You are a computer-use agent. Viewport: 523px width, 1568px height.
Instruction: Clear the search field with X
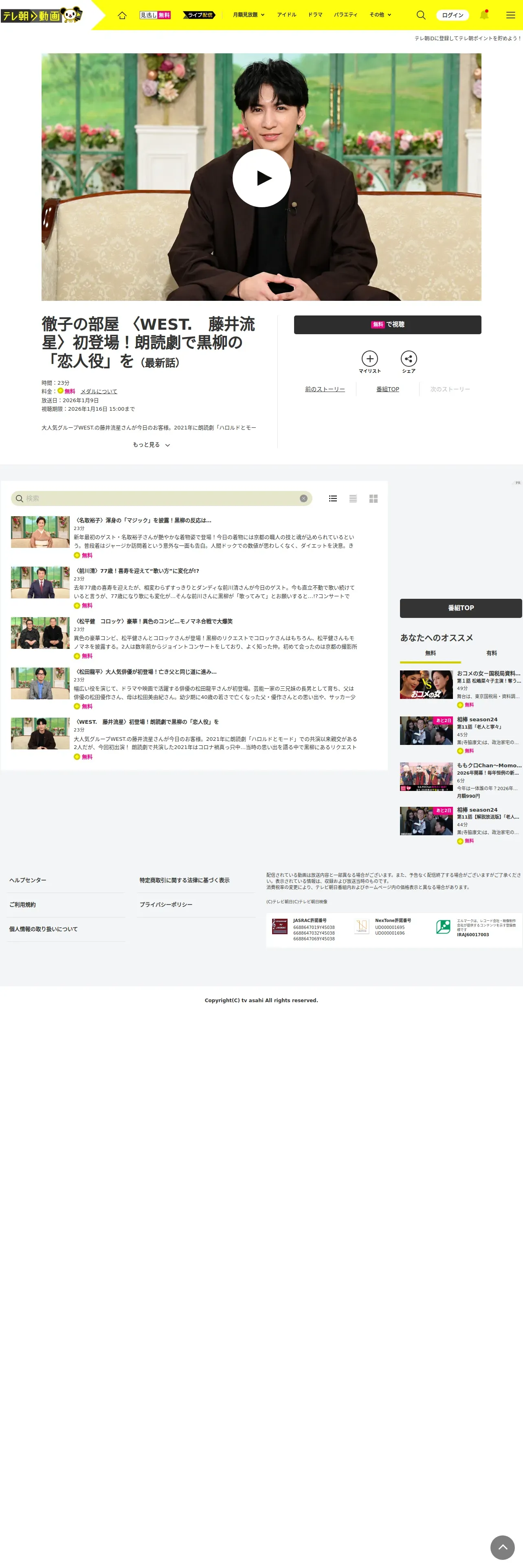point(303,499)
